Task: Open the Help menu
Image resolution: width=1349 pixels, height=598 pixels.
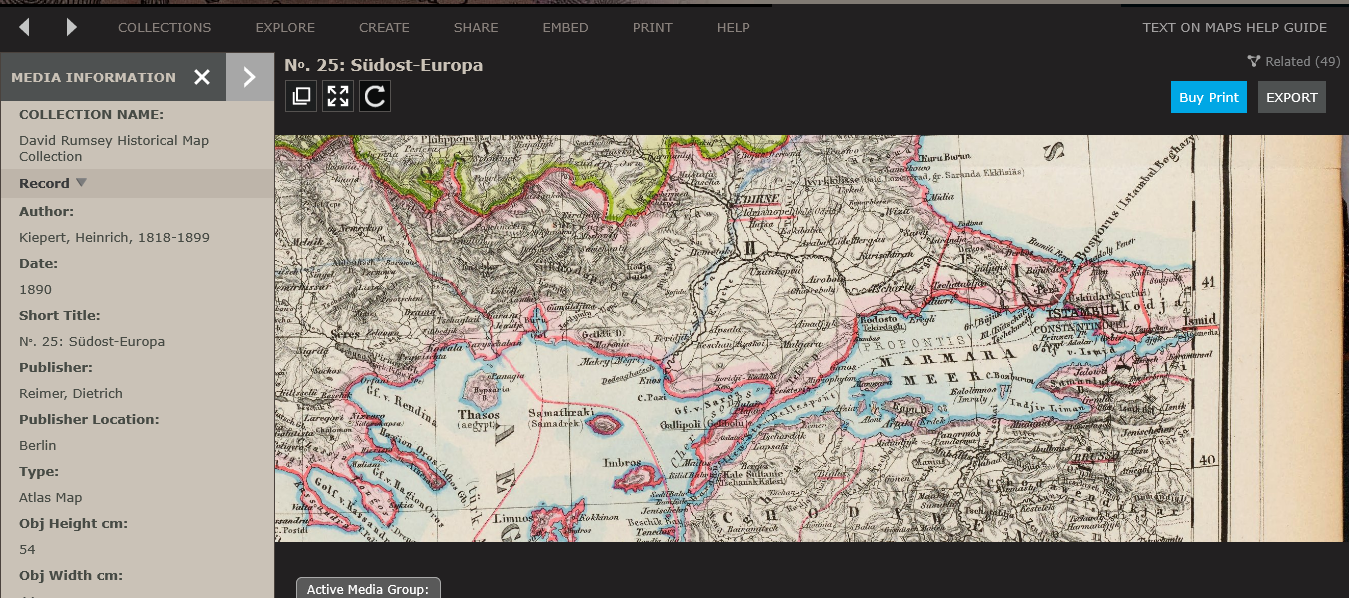Action: tap(733, 27)
